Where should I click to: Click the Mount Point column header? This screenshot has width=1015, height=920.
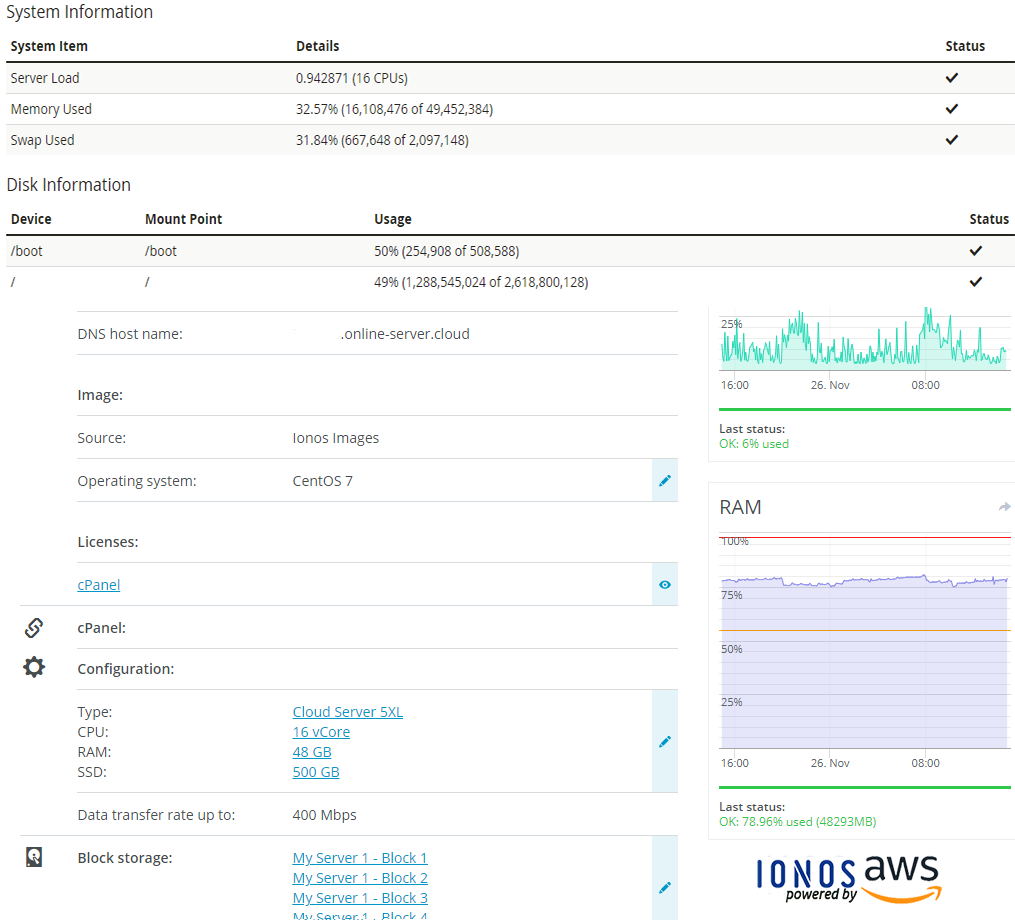pyautogui.click(x=183, y=219)
